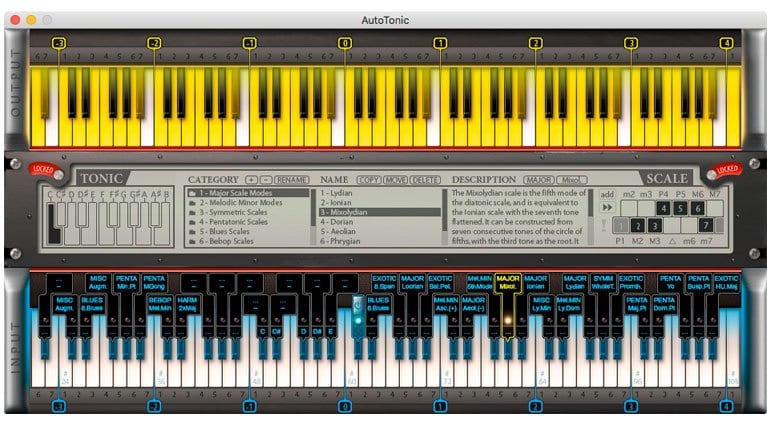Toggle scale interval cell 5 (P5)
This screenshot has width=770, height=425.
tap(681, 208)
